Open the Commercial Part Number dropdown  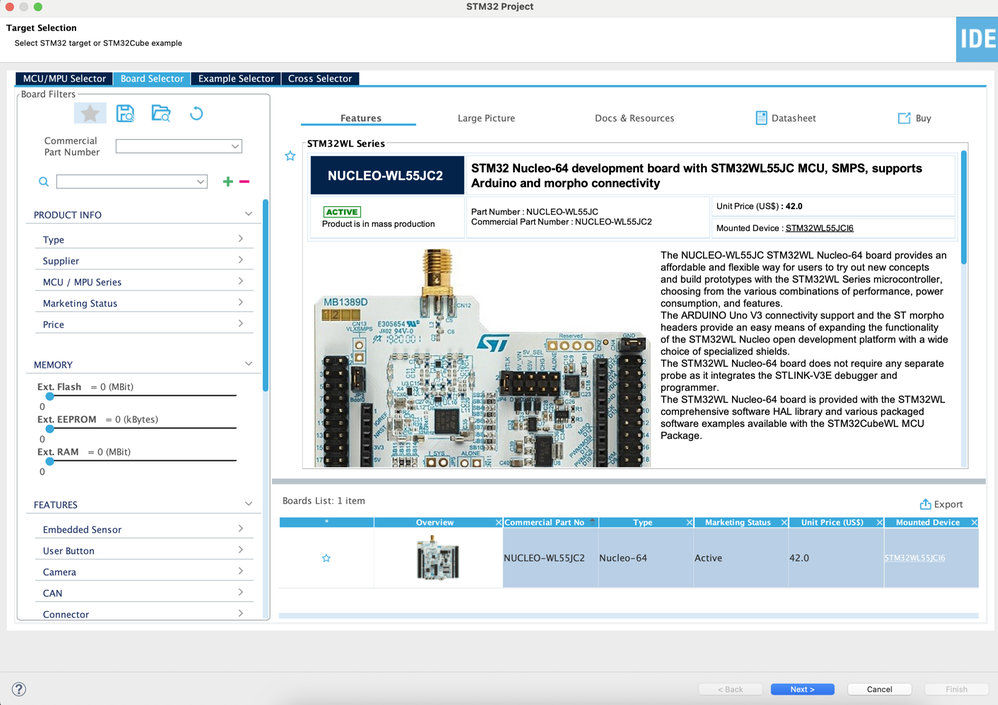point(235,146)
